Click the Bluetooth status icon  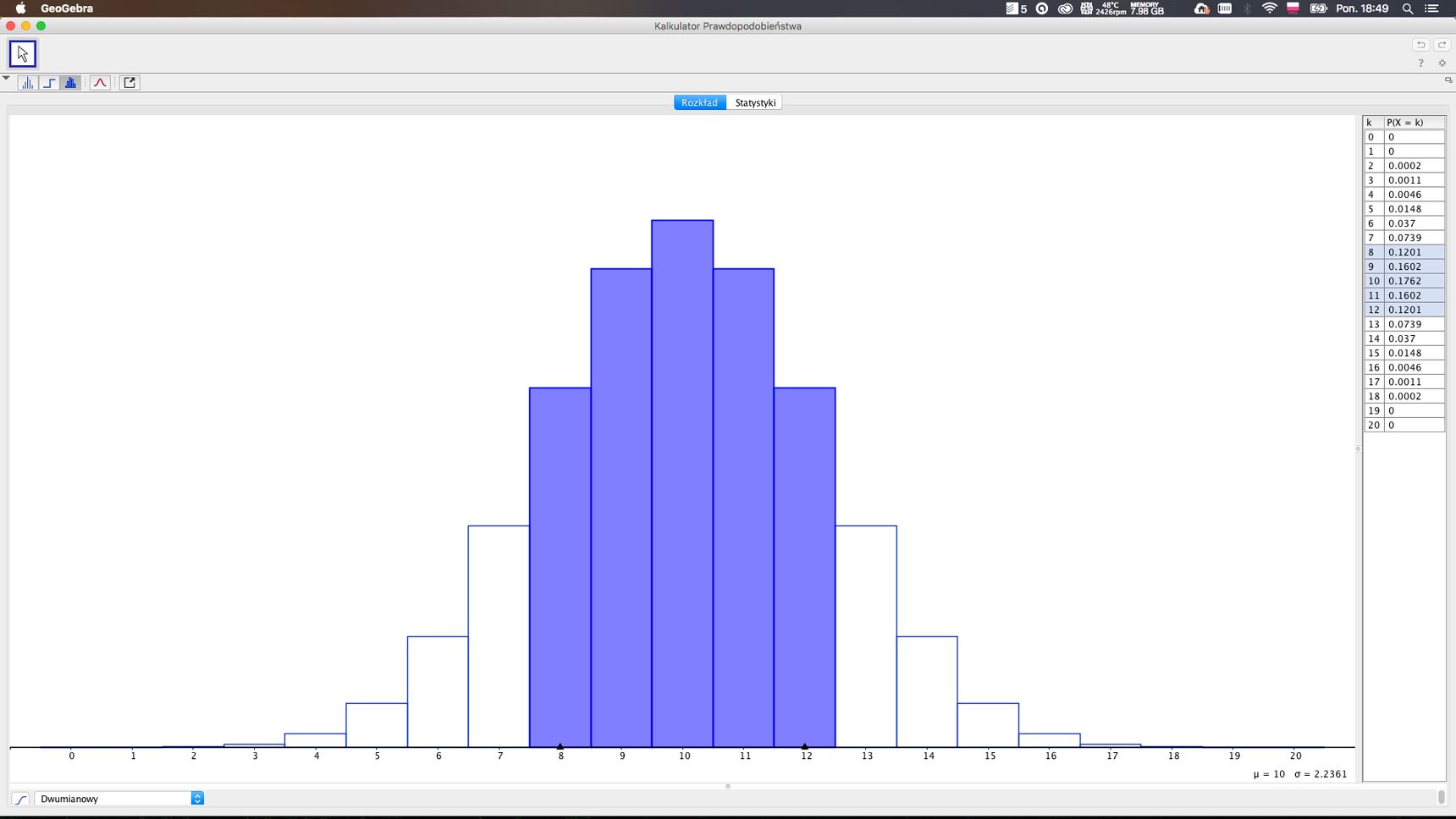[x=1247, y=8]
